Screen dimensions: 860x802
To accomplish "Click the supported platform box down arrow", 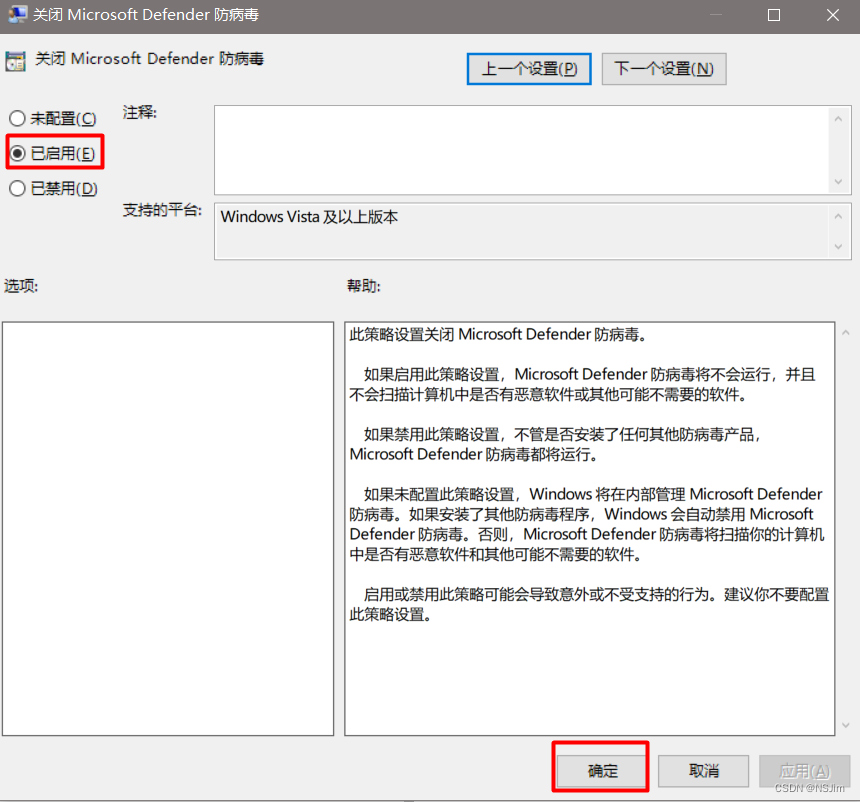I will (x=838, y=247).
